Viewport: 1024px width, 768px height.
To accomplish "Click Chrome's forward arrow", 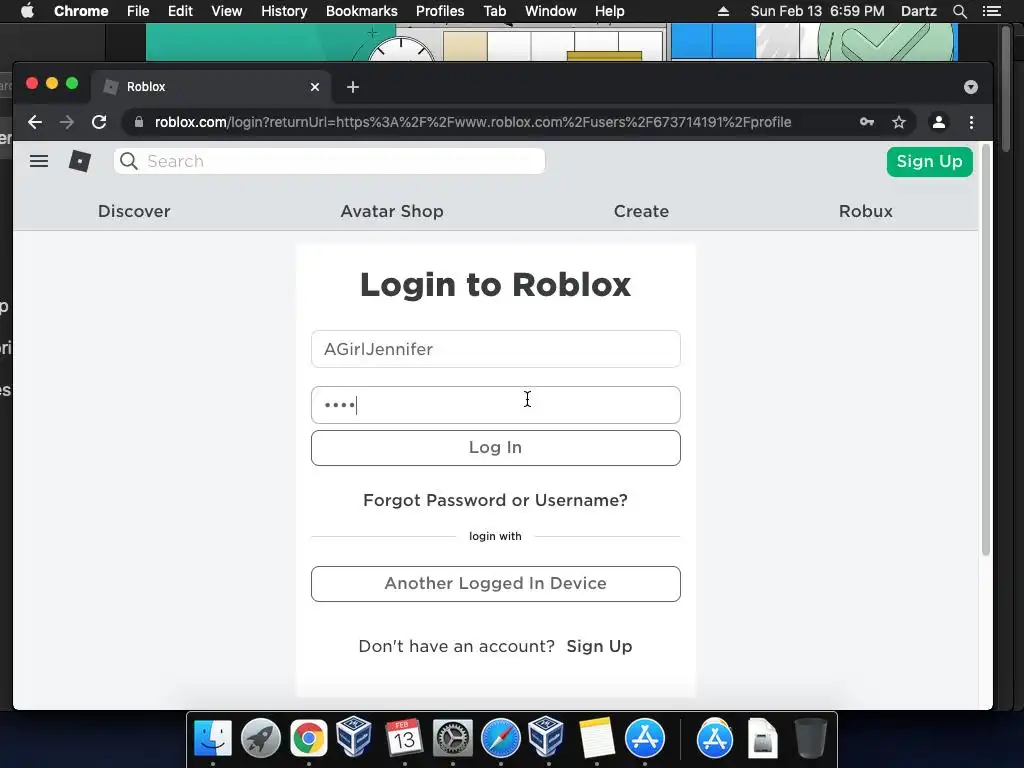I will (67, 122).
